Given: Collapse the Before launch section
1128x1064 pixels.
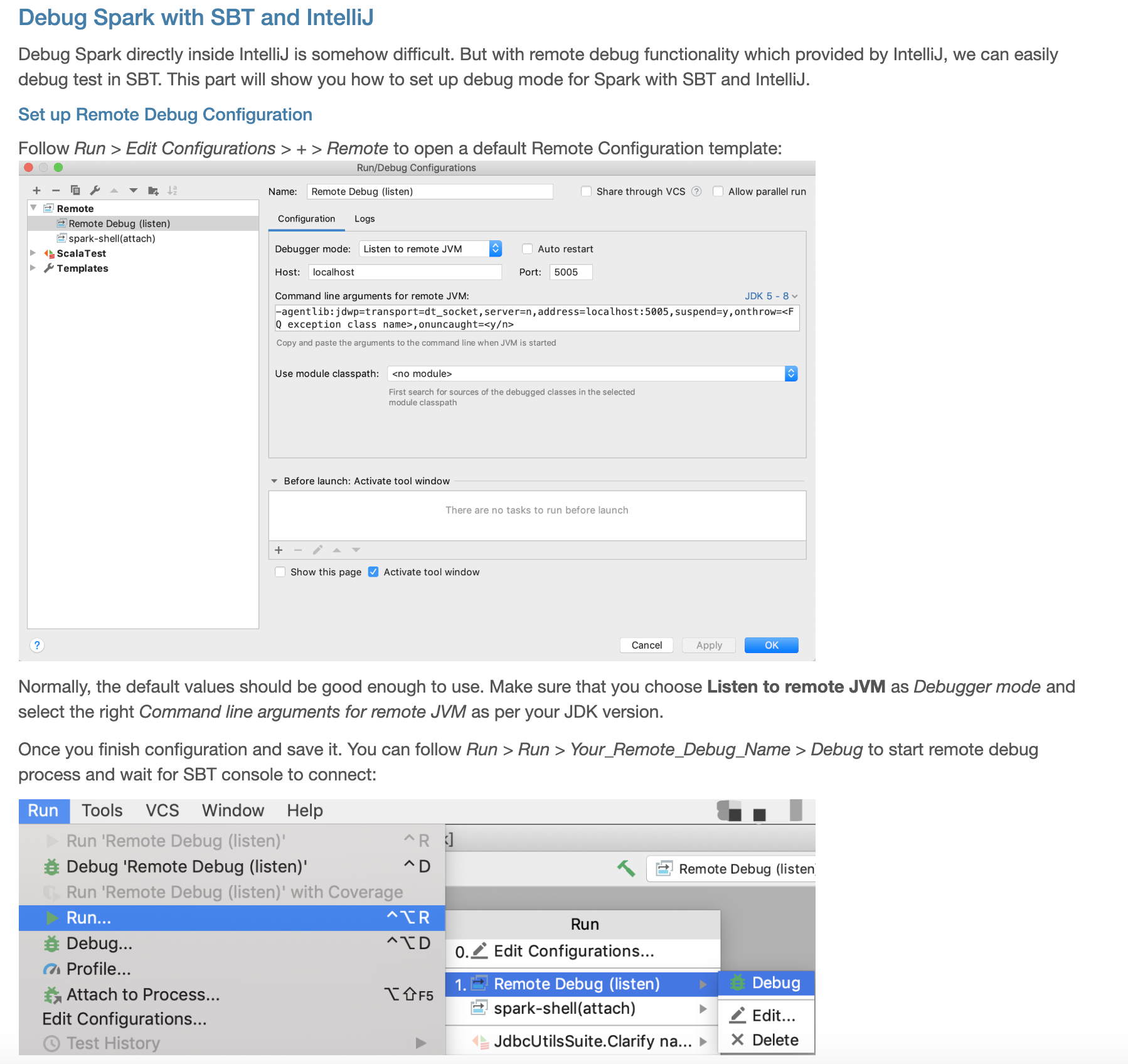Looking at the screenshot, I should [x=274, y=481].
